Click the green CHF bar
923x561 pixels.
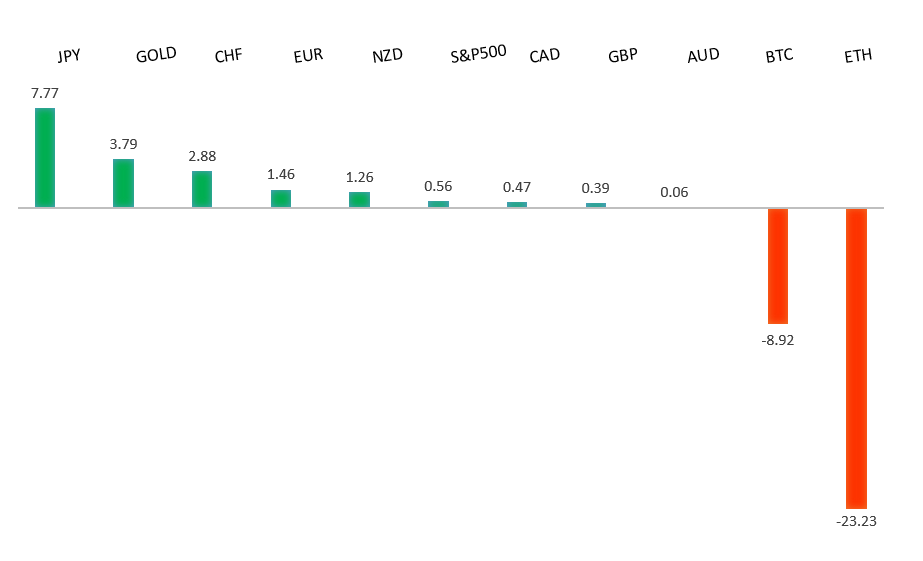tap(202, 189)
